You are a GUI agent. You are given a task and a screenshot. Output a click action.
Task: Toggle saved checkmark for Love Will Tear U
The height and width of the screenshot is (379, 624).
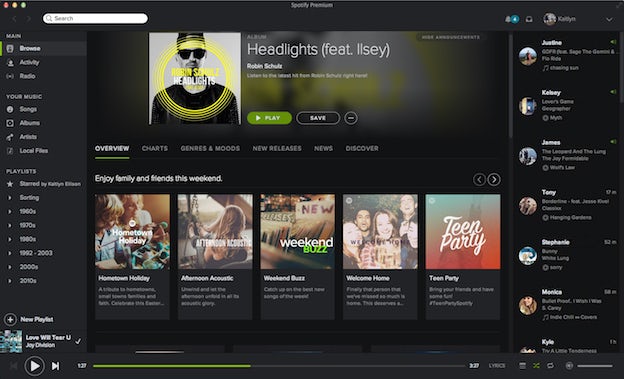[x=78, y=341]
